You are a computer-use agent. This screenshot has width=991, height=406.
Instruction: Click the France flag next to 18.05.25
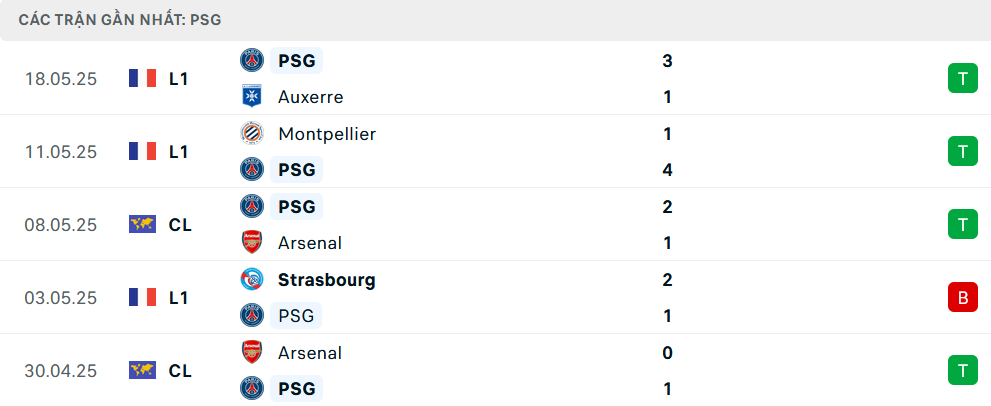(x=142, y=78)
